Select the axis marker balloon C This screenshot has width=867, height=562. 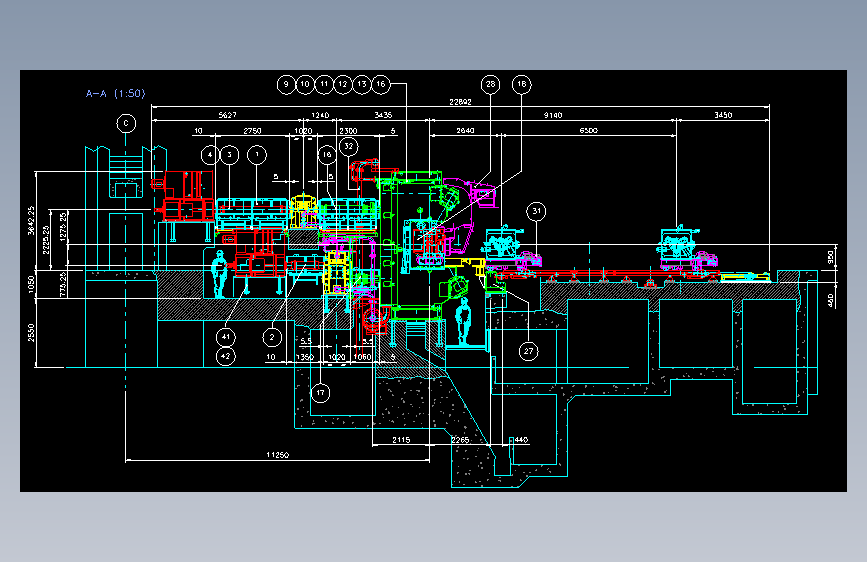coord(126,123)
